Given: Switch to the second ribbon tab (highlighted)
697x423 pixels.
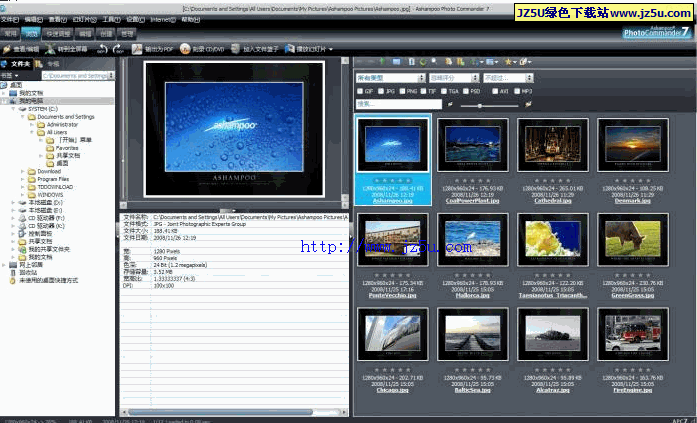Looking at the screenshot, I should 31,33.
